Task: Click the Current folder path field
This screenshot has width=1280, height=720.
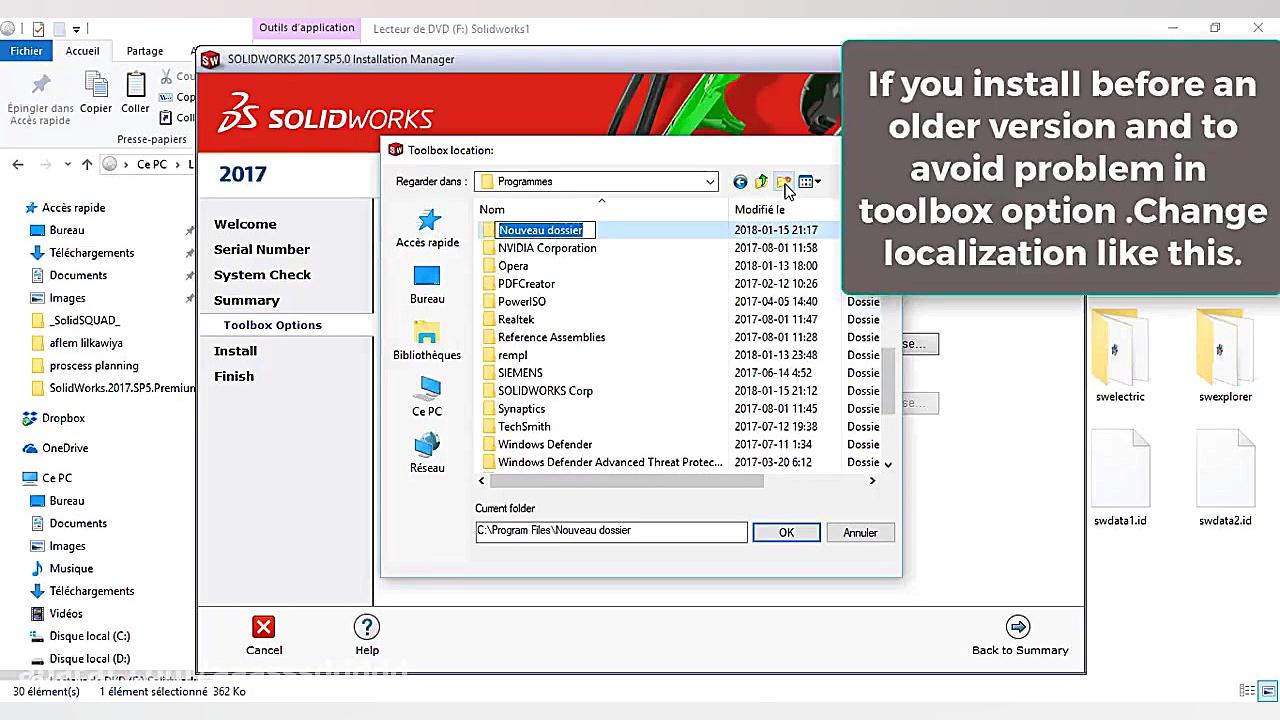Action: click(x=611, y=531)
